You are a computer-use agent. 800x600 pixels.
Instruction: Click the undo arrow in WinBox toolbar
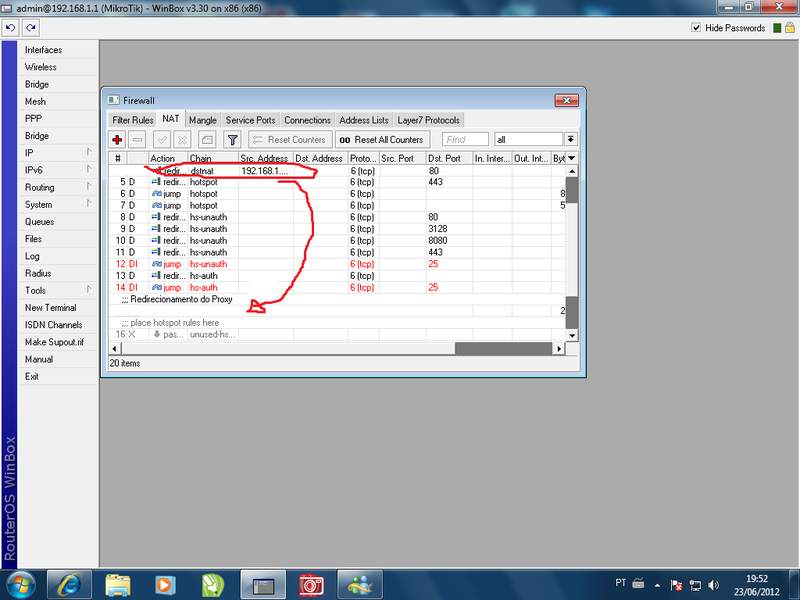(10, 28)
